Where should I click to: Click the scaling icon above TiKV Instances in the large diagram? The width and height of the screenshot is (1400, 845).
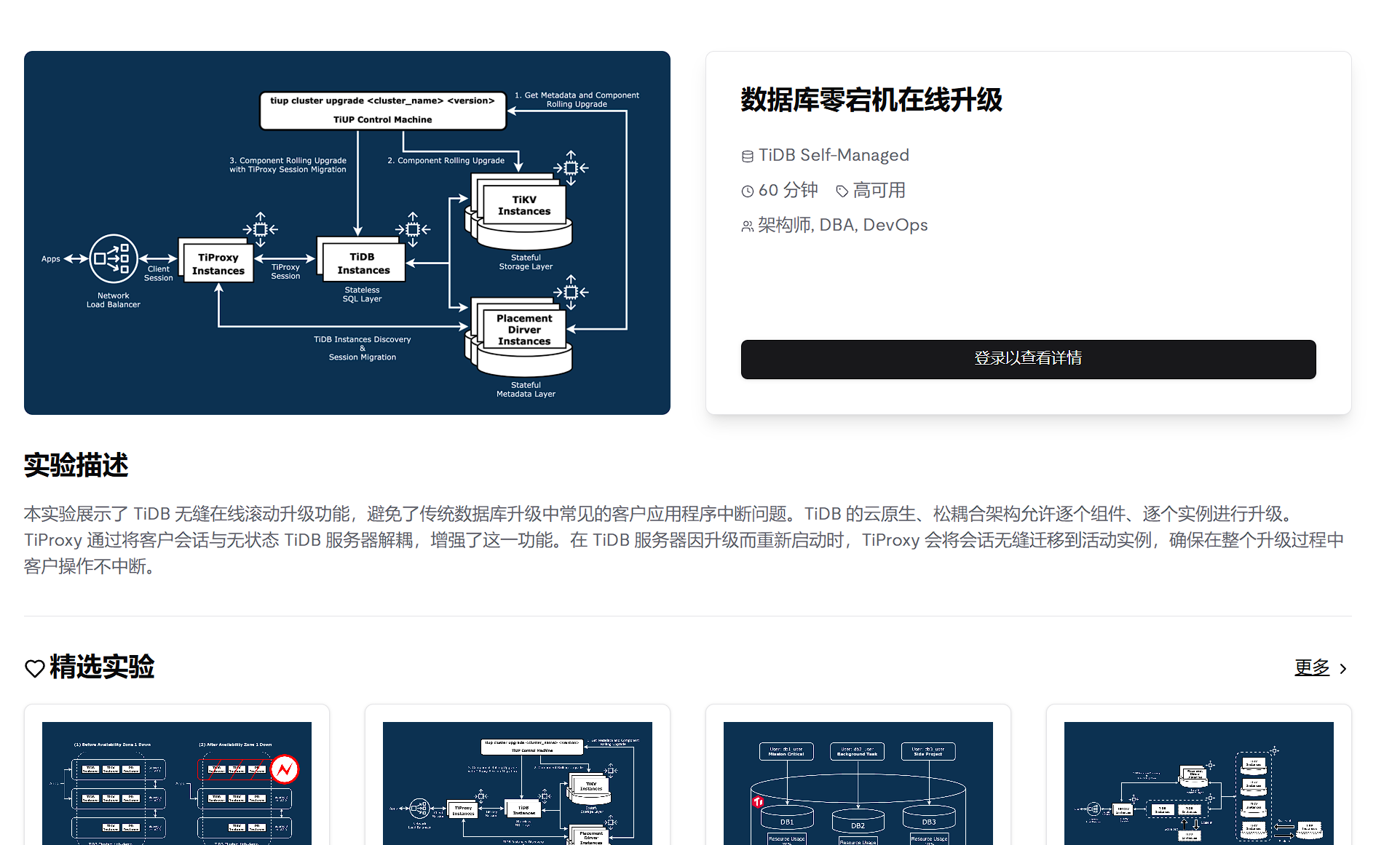571,168
